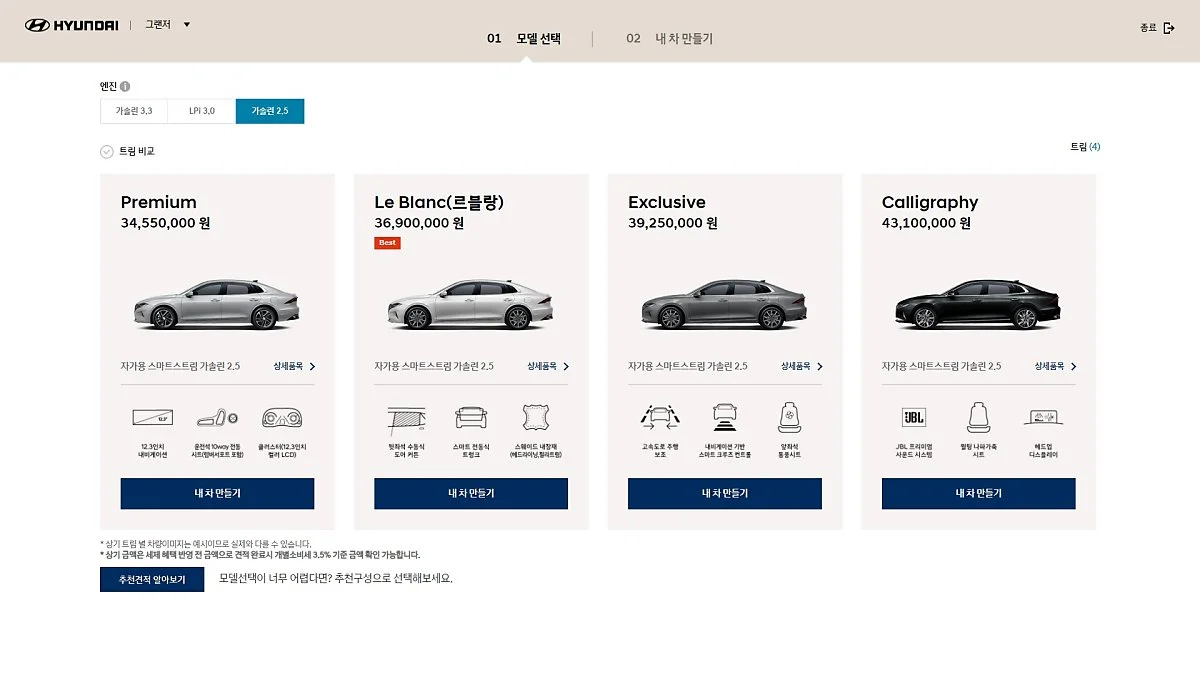
Task: Click the 스웨이드 내장재 icon
Action: (x=536, y=418)
